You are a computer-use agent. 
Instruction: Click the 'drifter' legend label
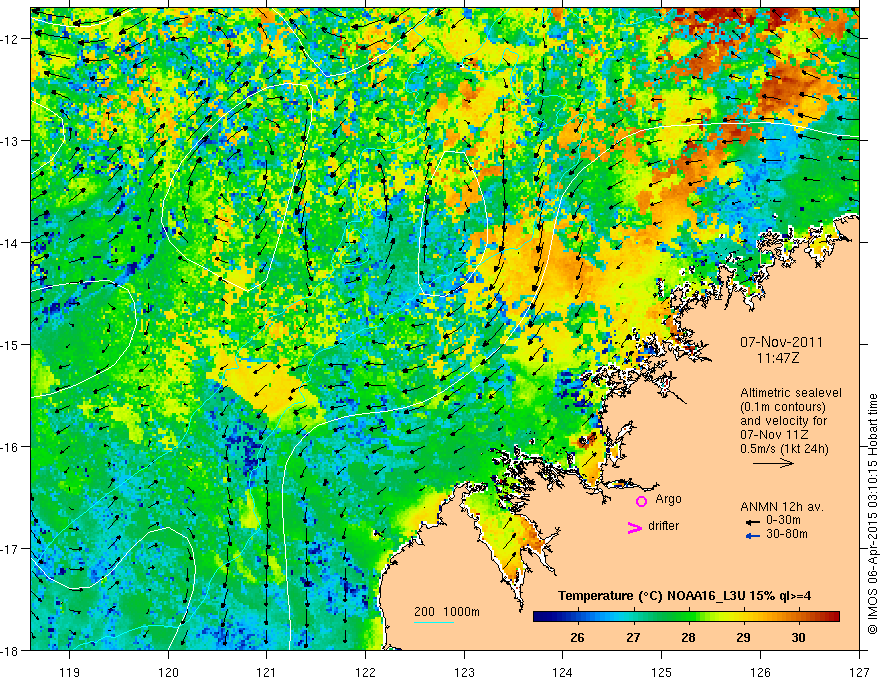click(663, 526)
